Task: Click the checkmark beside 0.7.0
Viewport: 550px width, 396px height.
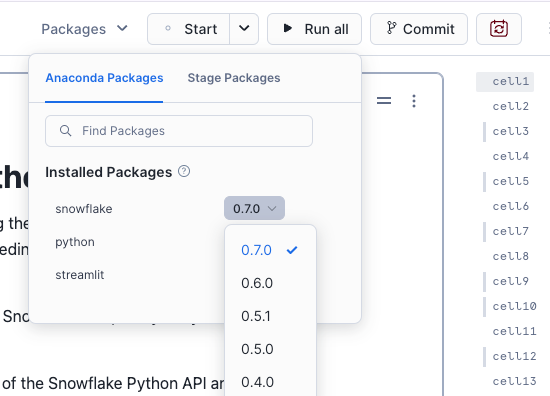Action: point(292,250)
